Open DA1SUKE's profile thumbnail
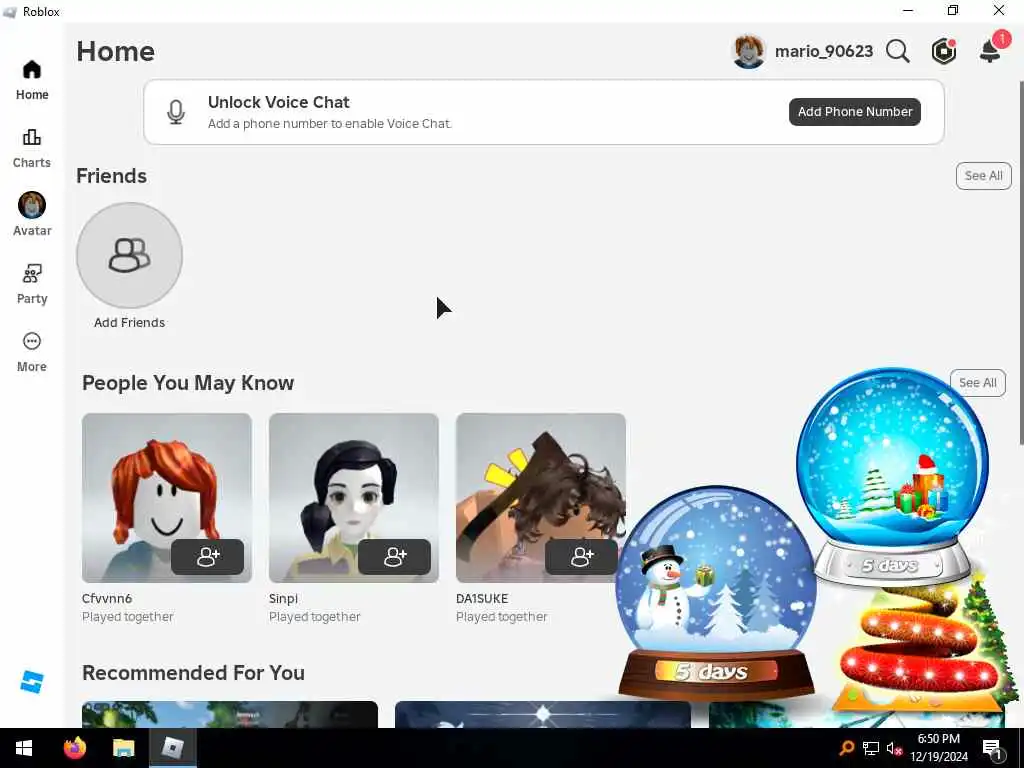 (540, 498)
